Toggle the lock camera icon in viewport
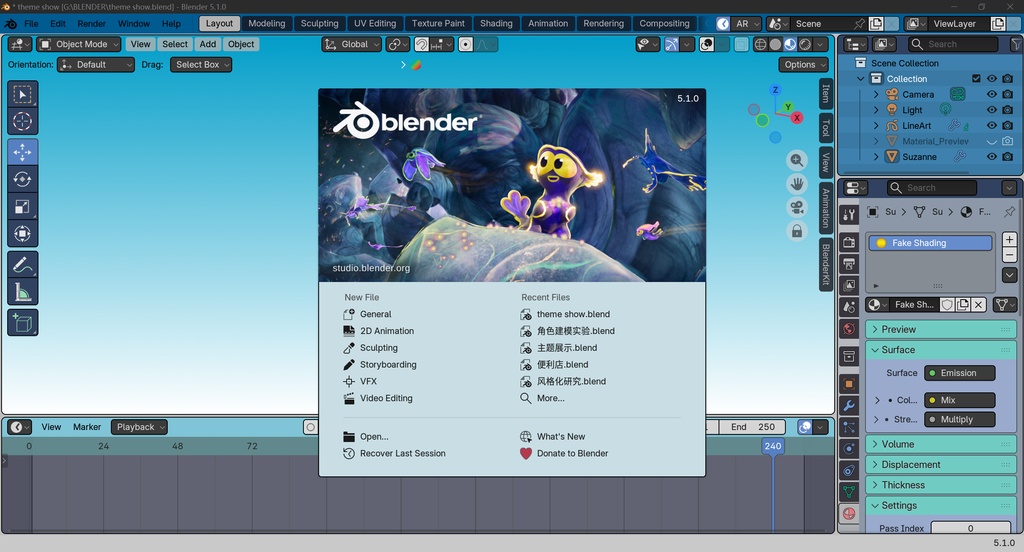1024x552 pixels. [797, 231]
